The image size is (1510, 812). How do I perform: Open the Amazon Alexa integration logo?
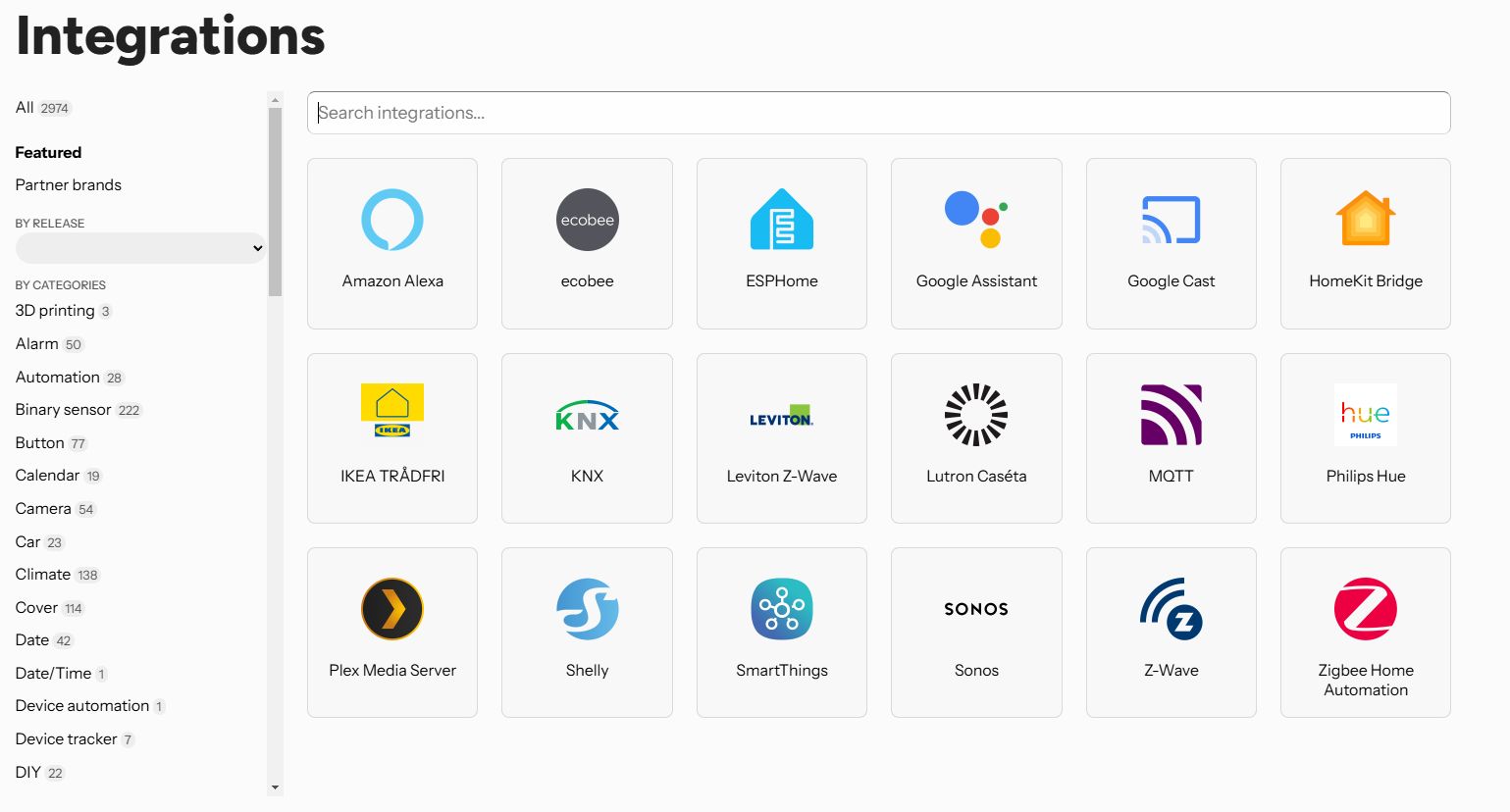point(392,220)
